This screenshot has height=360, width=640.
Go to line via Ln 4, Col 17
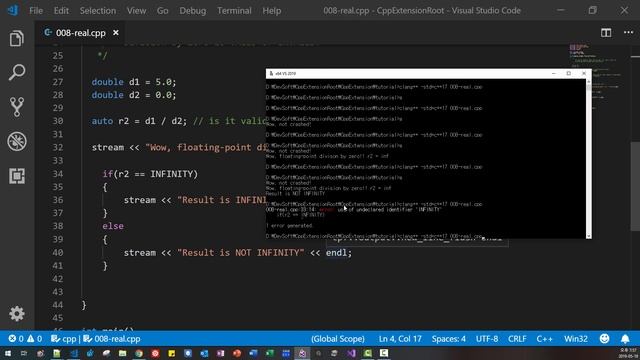(x=400, y=339)
